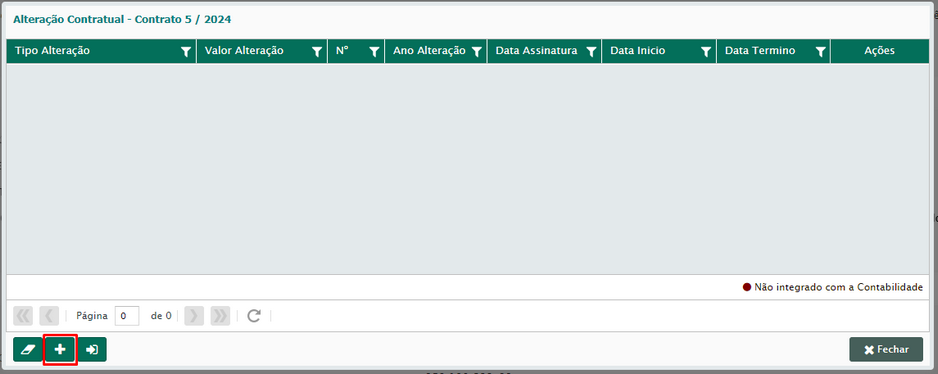
Task: Go to previous page arrow
Action: pos(49,315)
